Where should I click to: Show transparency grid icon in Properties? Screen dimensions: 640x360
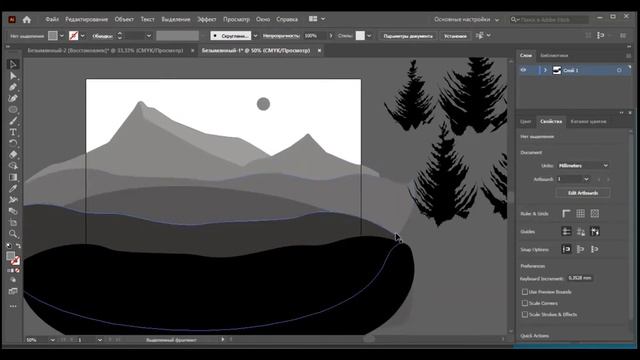(595, 213)
